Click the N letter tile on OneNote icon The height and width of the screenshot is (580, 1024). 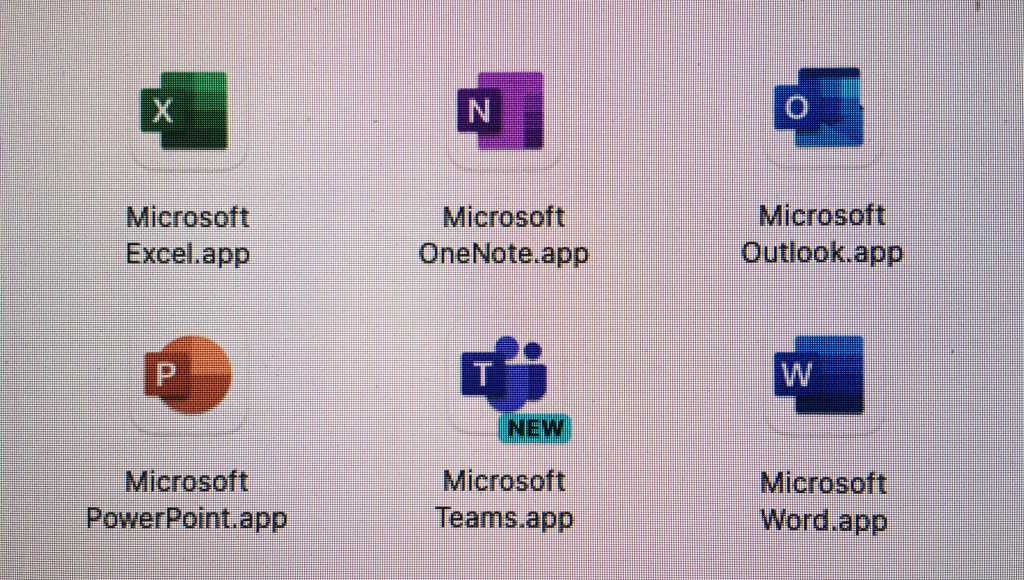coord(478,112)
